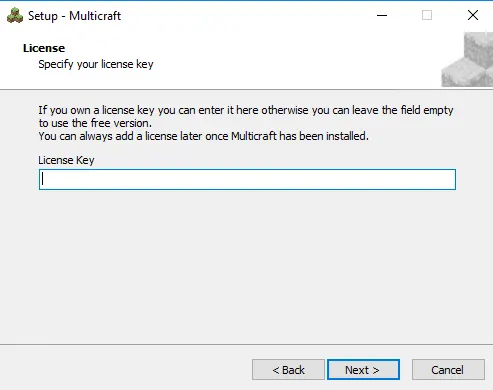Click the 'If you own a license key' sentence
493x390 pixels.
click(246, 110)
